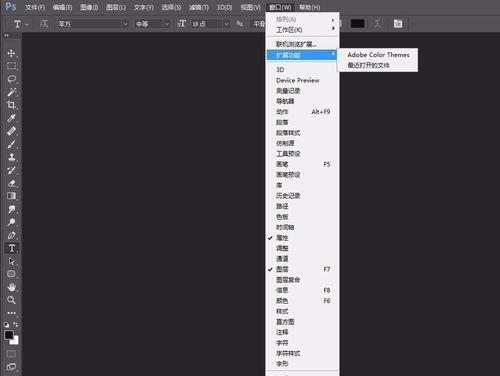Viewport: 500px width, 376px height.
Task: Open the Edit Toolbar three-dots button
Action: pyautogui.click(x=11, y=313)
